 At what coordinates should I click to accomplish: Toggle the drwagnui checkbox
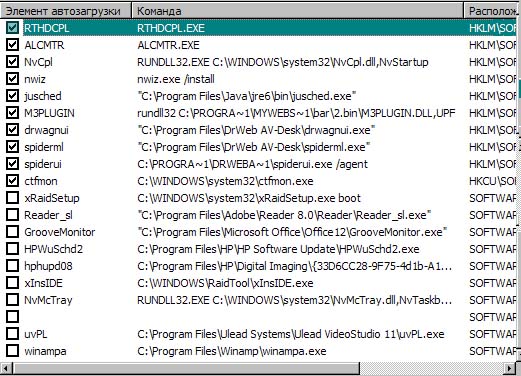point(12,130)
